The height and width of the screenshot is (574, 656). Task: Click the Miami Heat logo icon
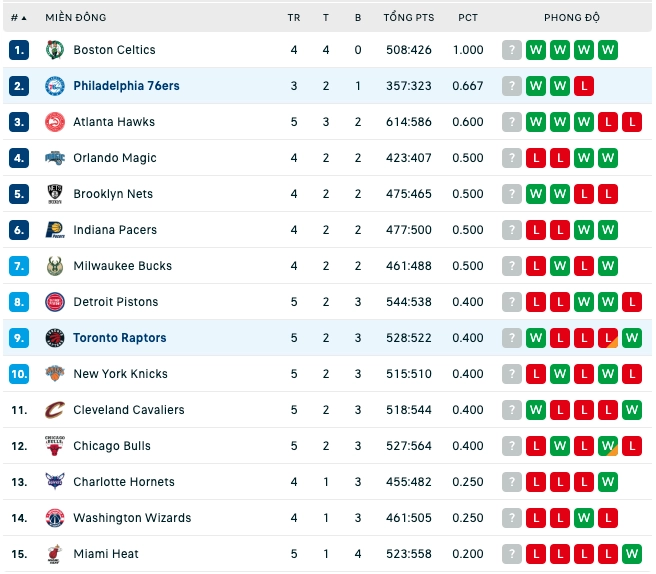click(x=54, y=554)
